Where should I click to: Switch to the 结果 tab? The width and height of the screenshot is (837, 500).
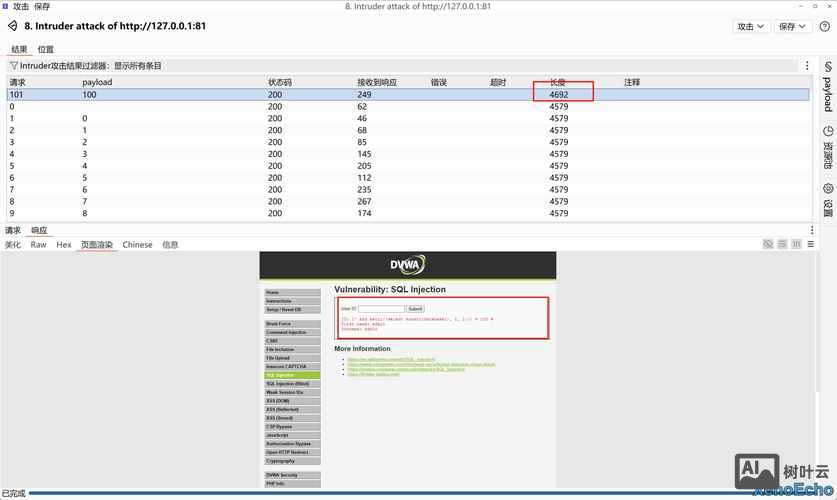(x=19, y=49)
